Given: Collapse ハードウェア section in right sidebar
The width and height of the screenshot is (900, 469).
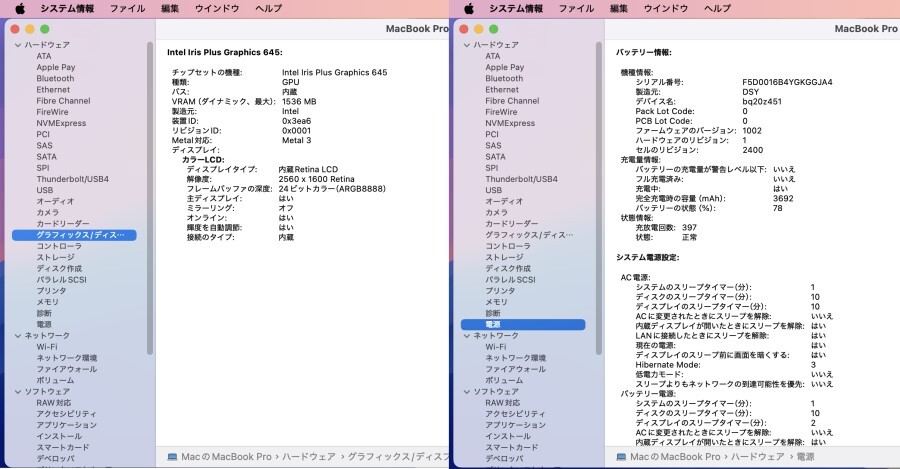Looking at the screenshot, I should [467, 45].
